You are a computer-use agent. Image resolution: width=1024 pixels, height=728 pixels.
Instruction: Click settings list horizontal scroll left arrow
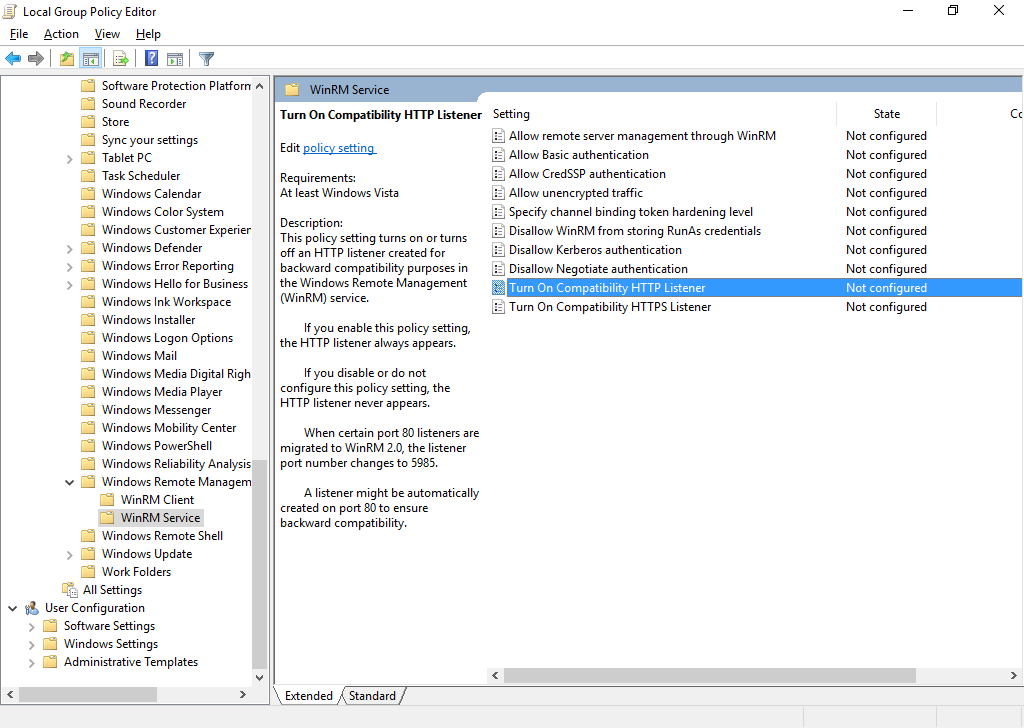495,675
